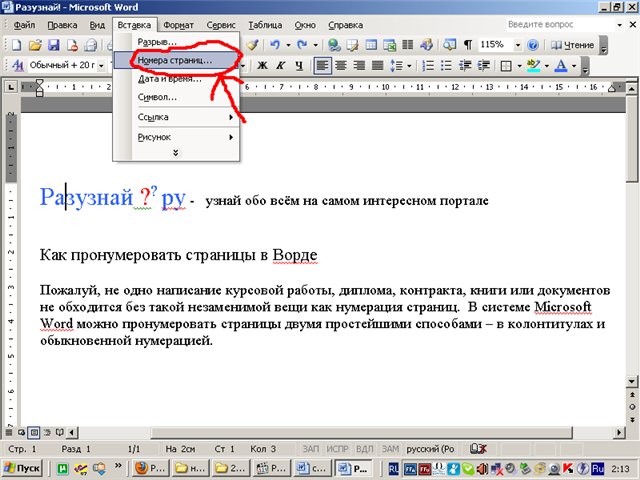Toggle ИСПР track changes in the status bar
The height and width of the screenshot is (480, 640).
pos(337,449)
